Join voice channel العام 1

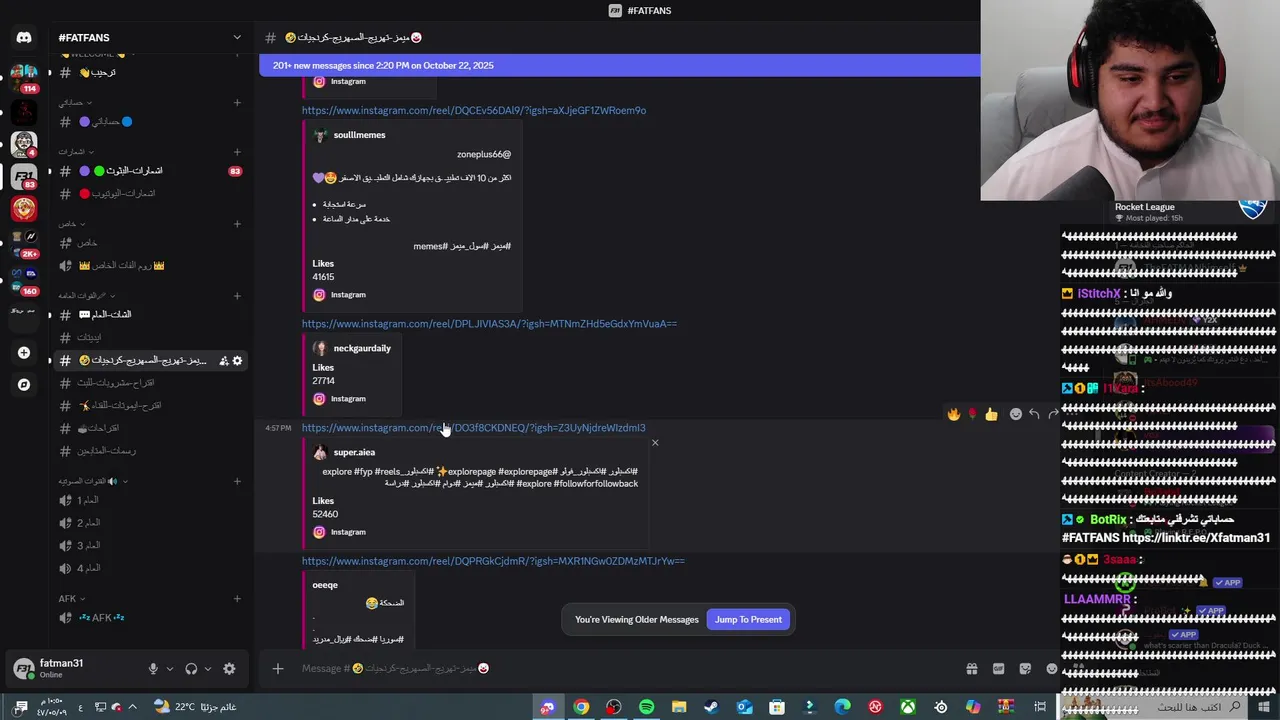(x=150, y=500)
